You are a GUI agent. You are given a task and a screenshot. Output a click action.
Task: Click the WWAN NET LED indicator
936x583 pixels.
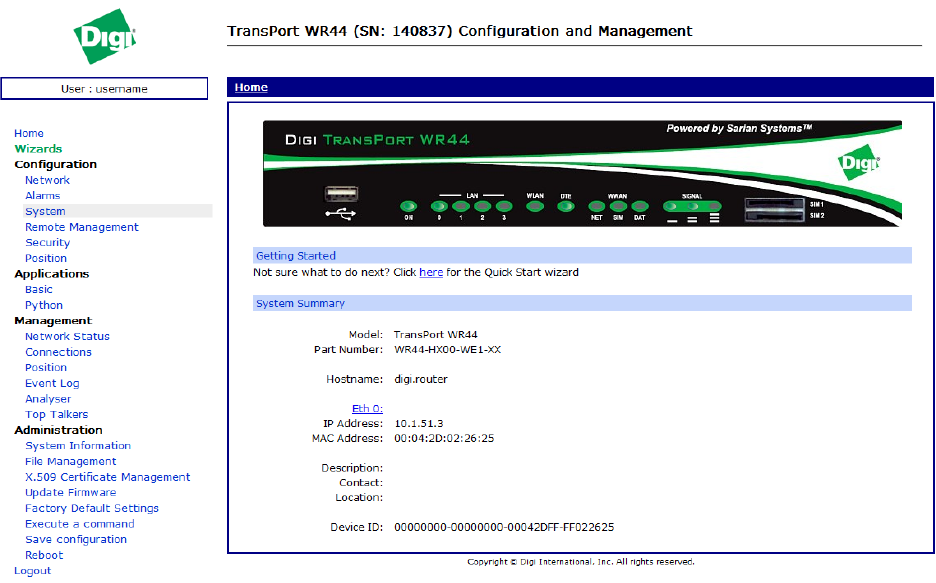[x=596, y=206]
